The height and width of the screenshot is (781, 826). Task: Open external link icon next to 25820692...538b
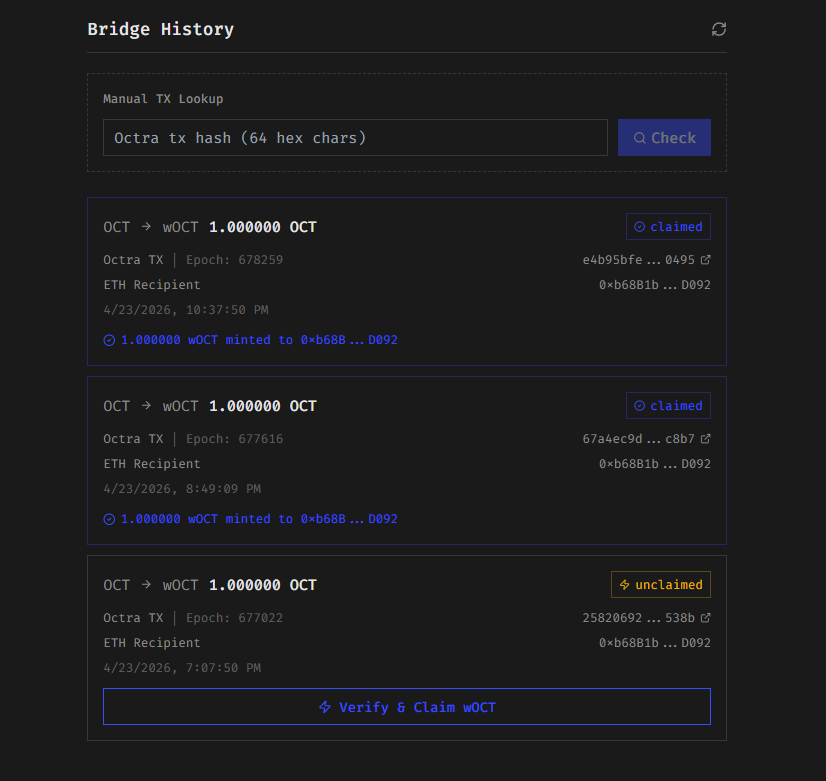[705, 618]
